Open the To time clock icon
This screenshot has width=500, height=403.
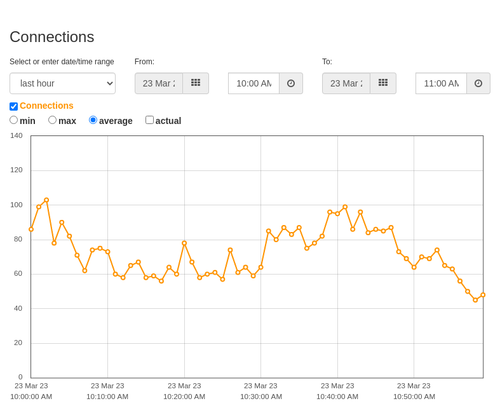pos(478,83)
